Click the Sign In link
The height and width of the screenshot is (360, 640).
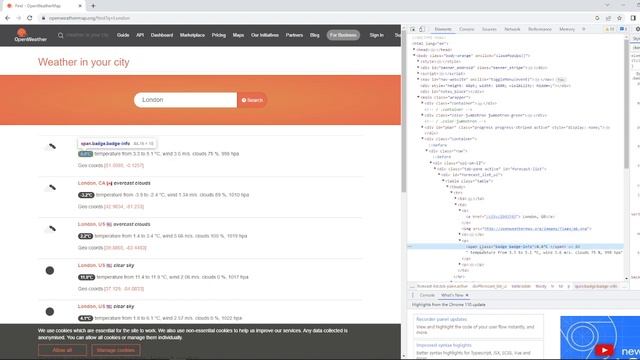click(x=376, y=35)
